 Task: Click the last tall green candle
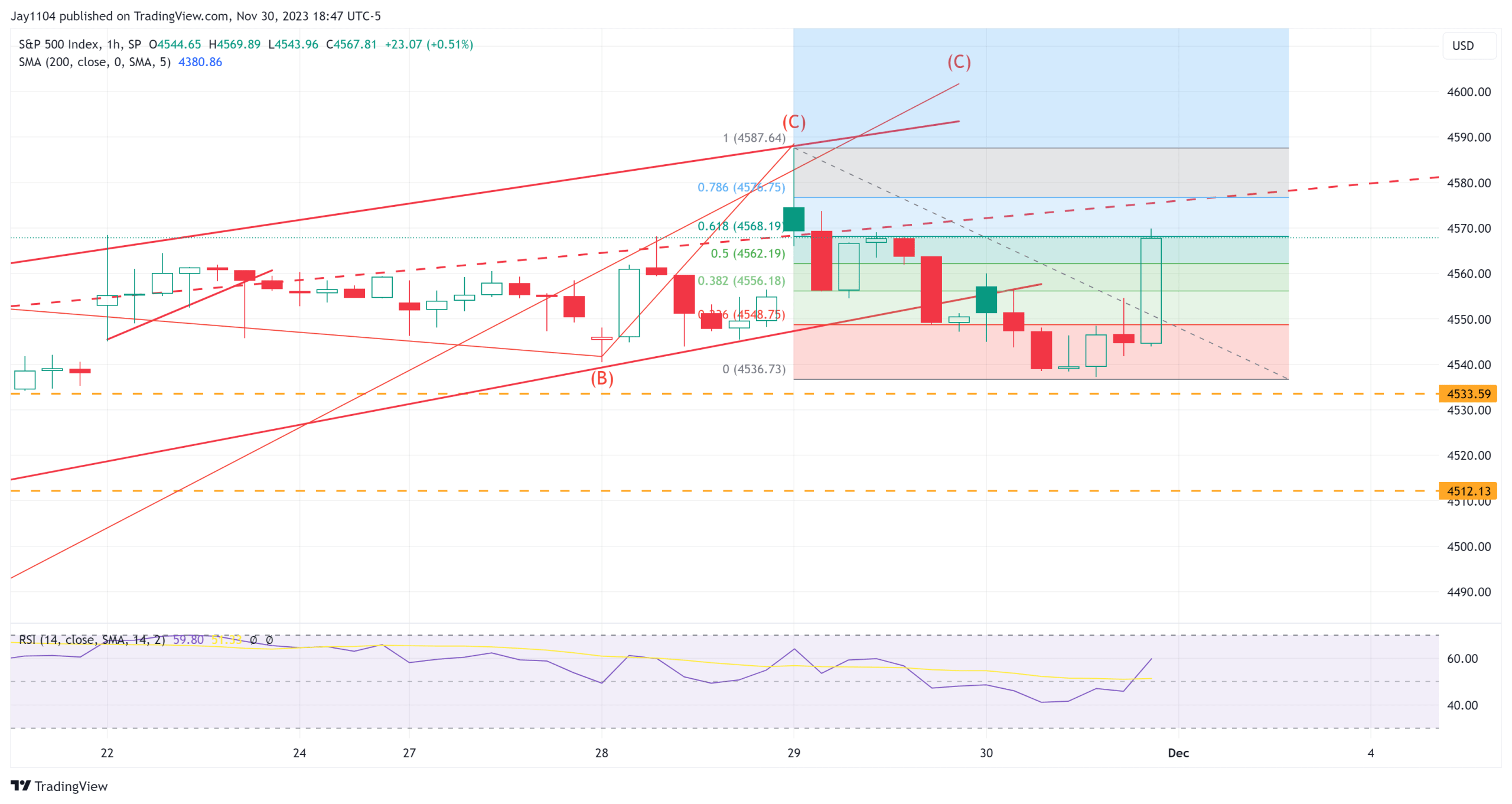tap(1151, 290)
